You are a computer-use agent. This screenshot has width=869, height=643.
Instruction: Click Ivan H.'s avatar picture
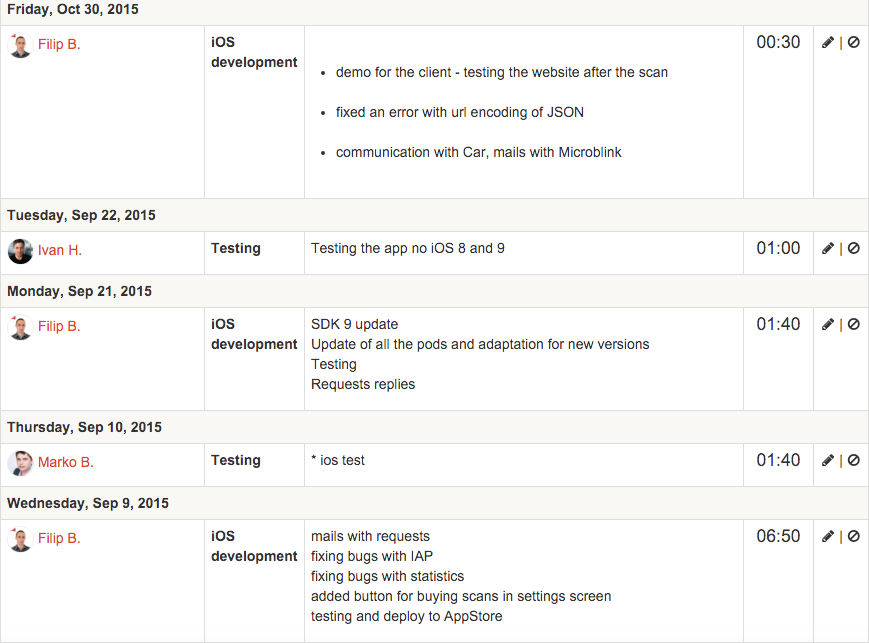click(x=20, y=251)
